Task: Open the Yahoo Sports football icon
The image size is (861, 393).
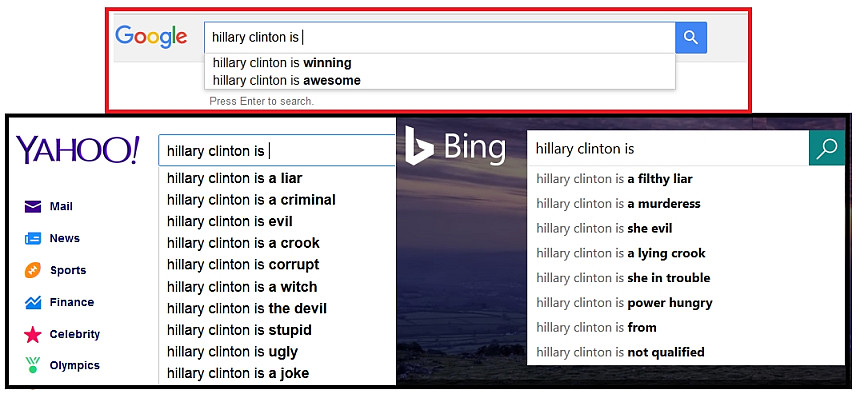Action: pyautogui.click(x=33, y=270)
